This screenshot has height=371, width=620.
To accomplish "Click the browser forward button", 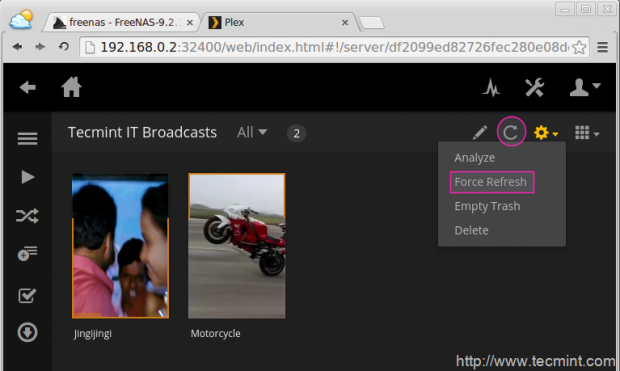I will pyautogui.click(x=40, y=47).
